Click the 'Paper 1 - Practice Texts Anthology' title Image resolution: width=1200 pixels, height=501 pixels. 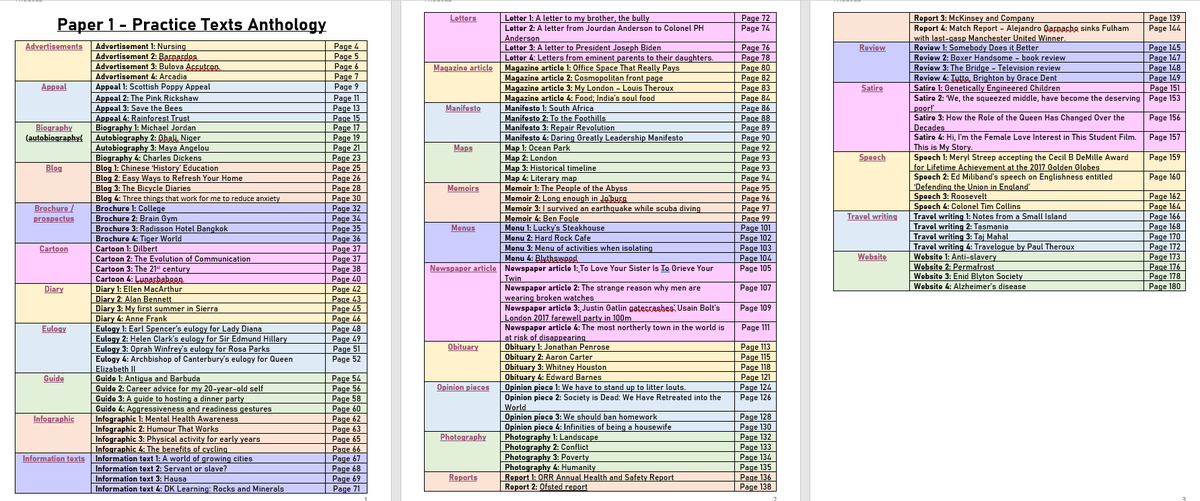(x=191, y=25)
